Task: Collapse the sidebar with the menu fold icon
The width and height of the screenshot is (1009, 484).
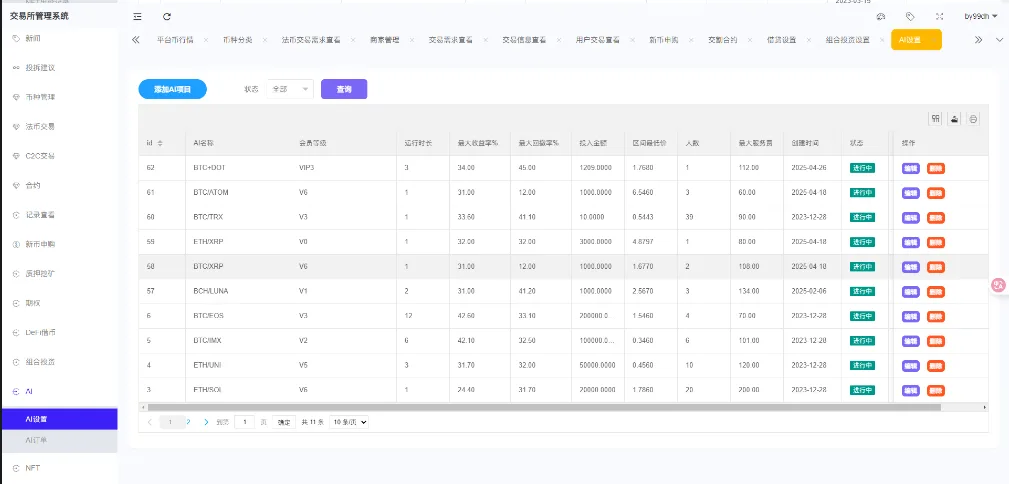Action: point(137,16)
